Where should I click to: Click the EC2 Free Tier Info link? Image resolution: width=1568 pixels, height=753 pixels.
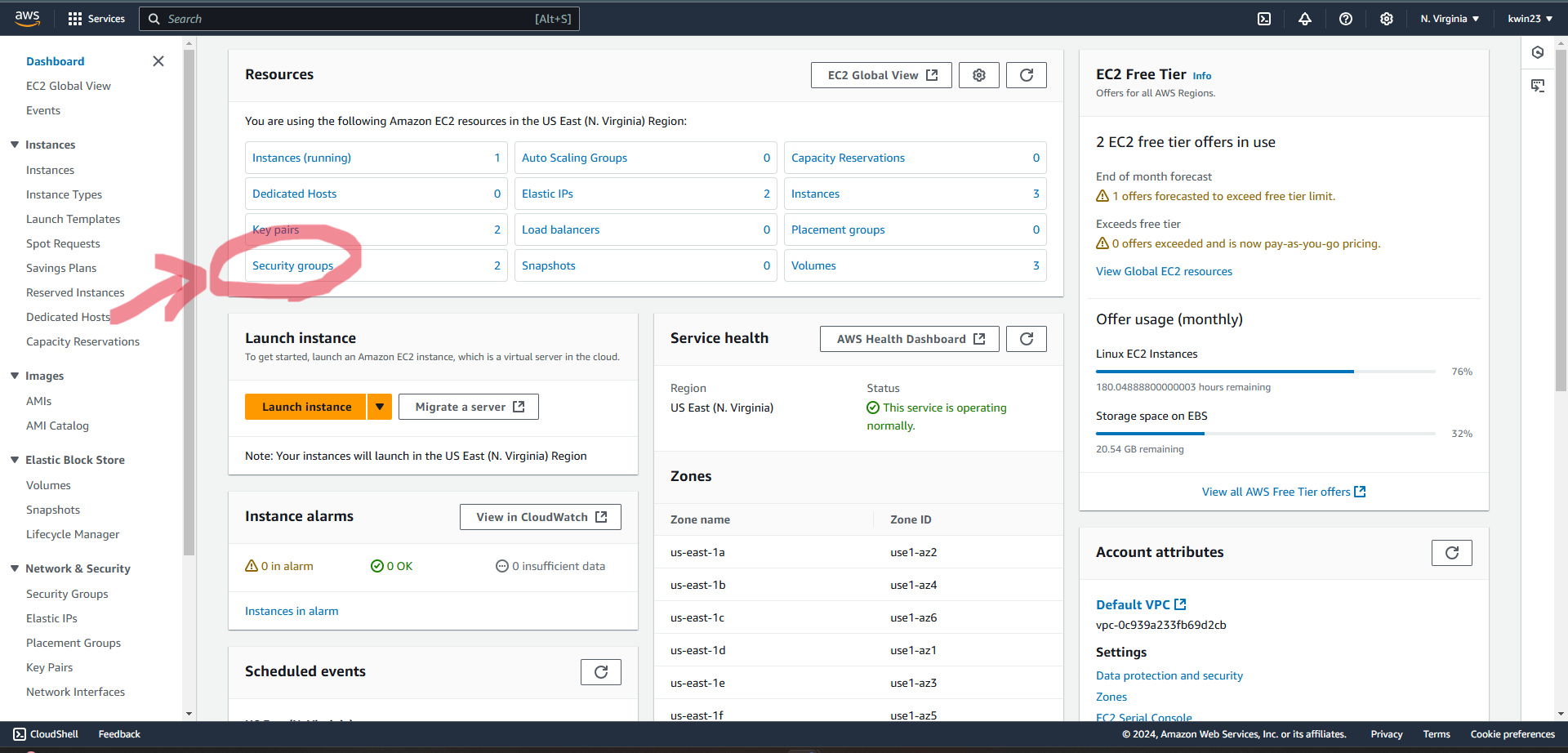pos(1201,76)
